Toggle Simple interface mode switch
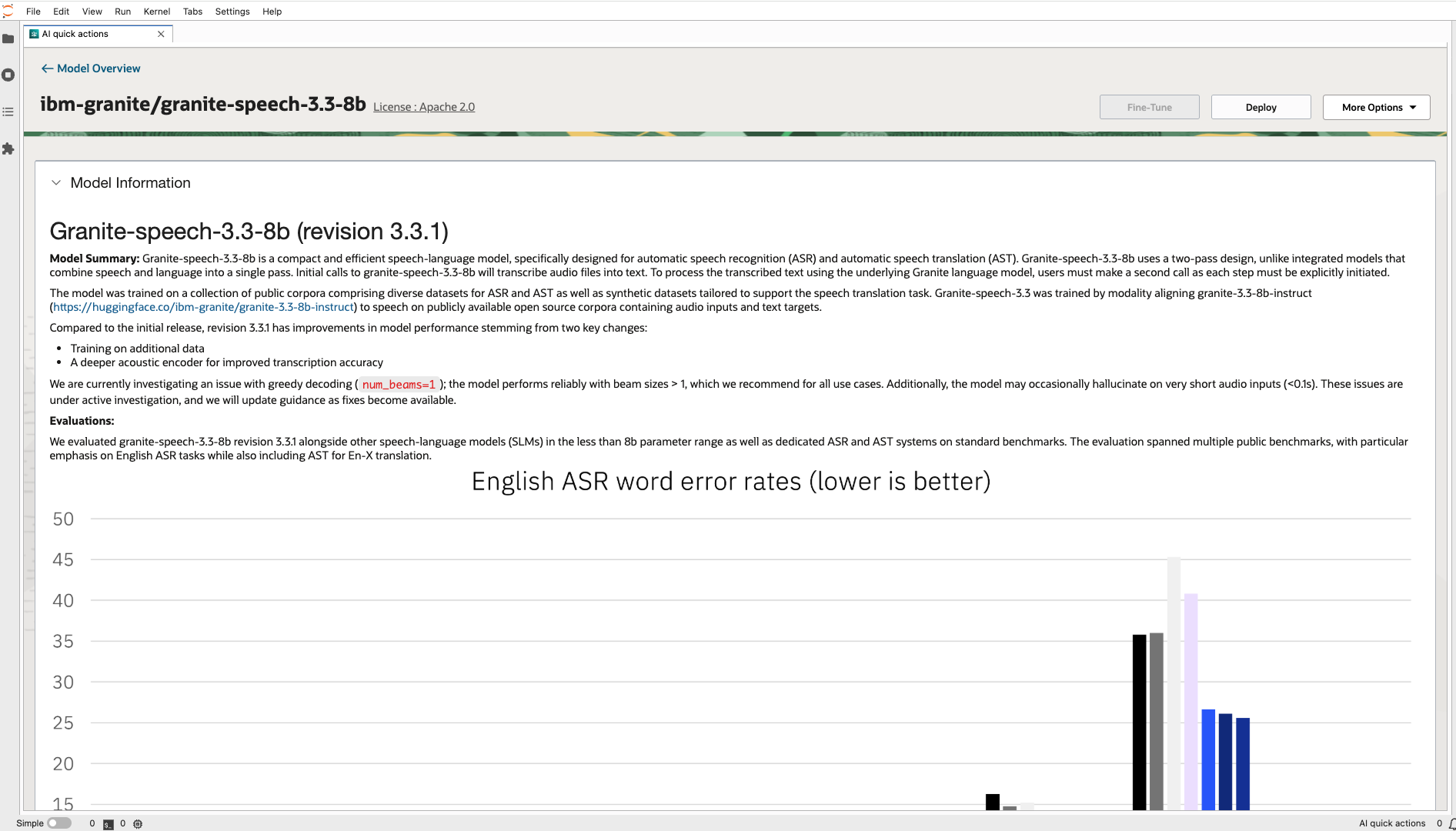This screenshot has width=1456, height=831. point(59,823)
